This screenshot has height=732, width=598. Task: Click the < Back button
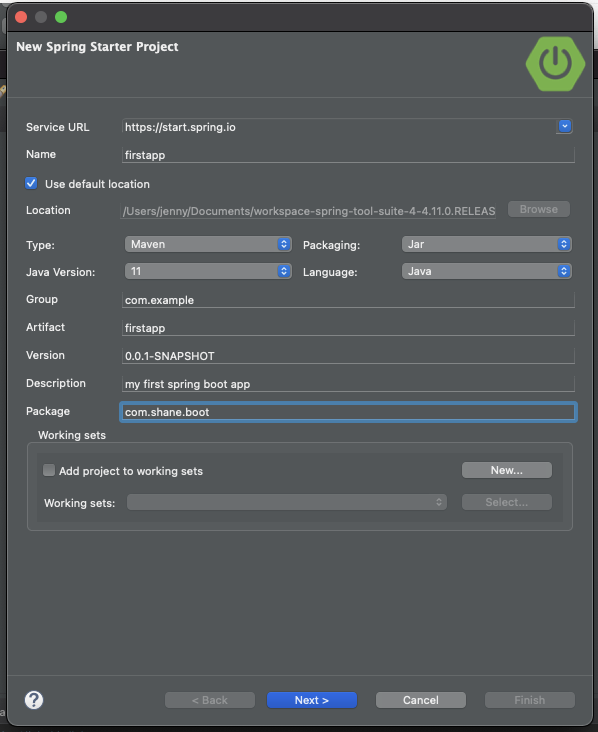tap(210, 700)
